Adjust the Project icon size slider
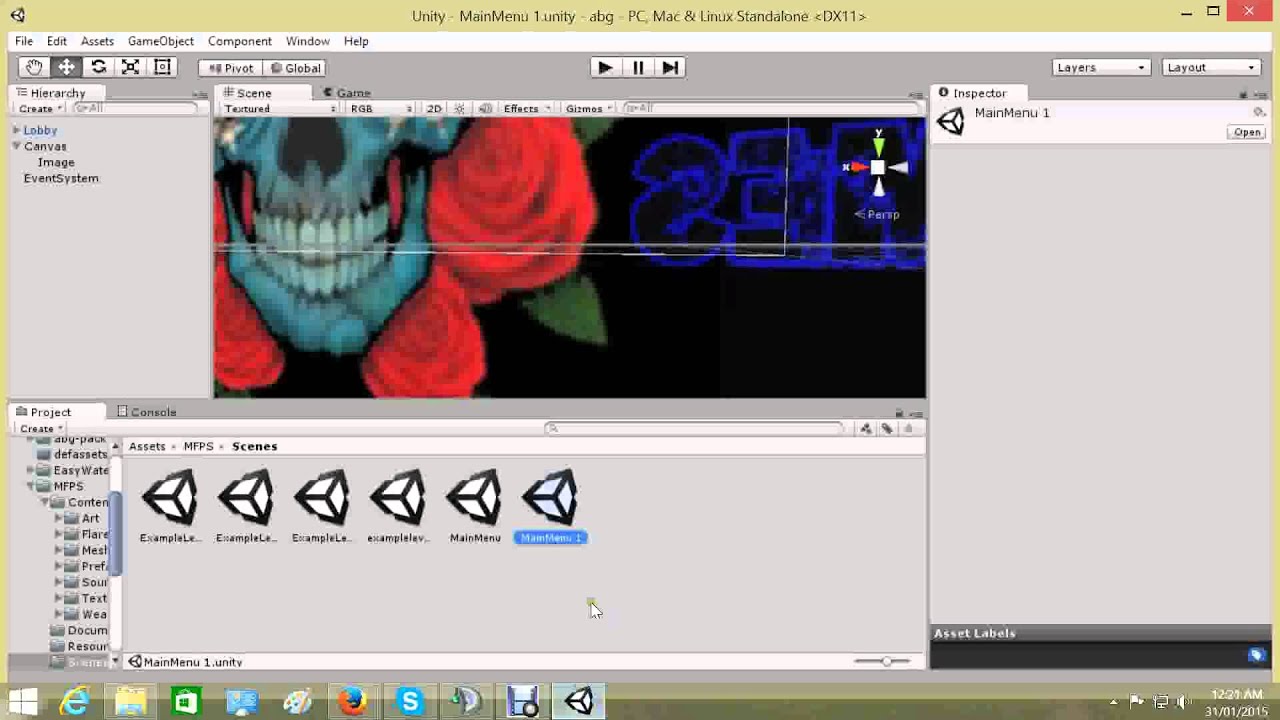Screen dimensions: 1280x720 coord(886,661)
